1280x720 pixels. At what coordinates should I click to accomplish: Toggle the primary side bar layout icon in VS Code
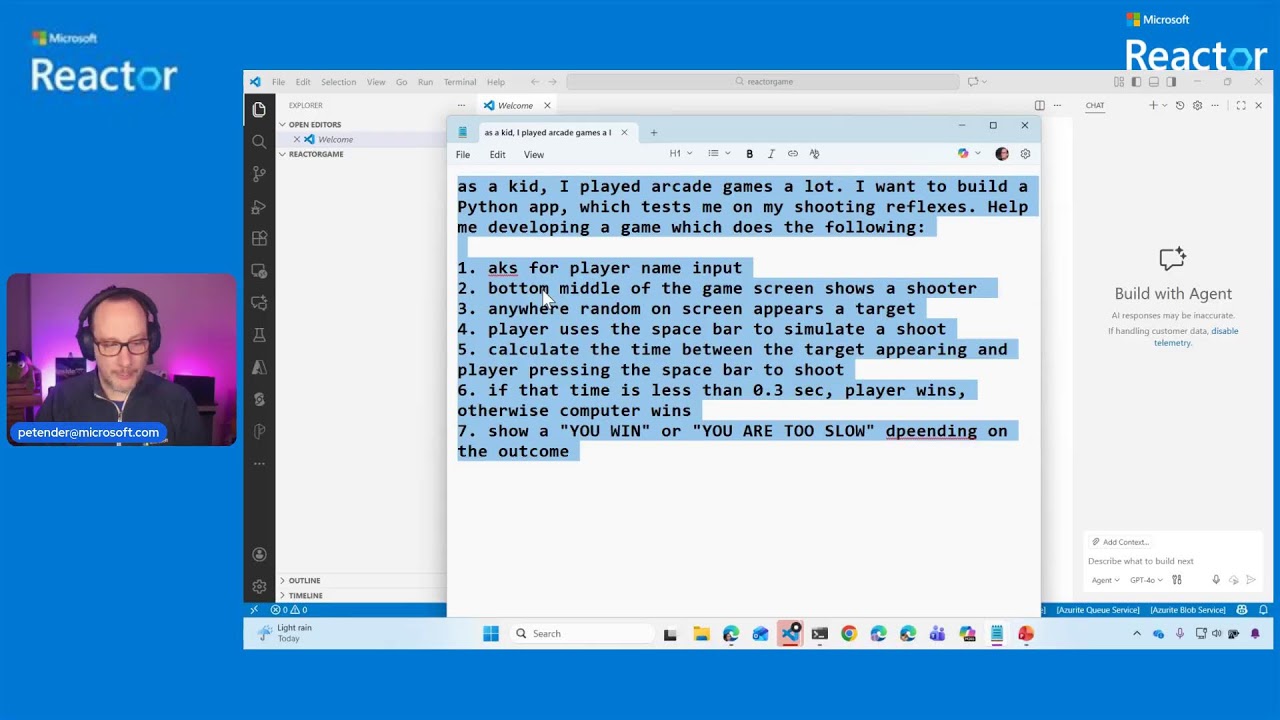pos(1136,82)
